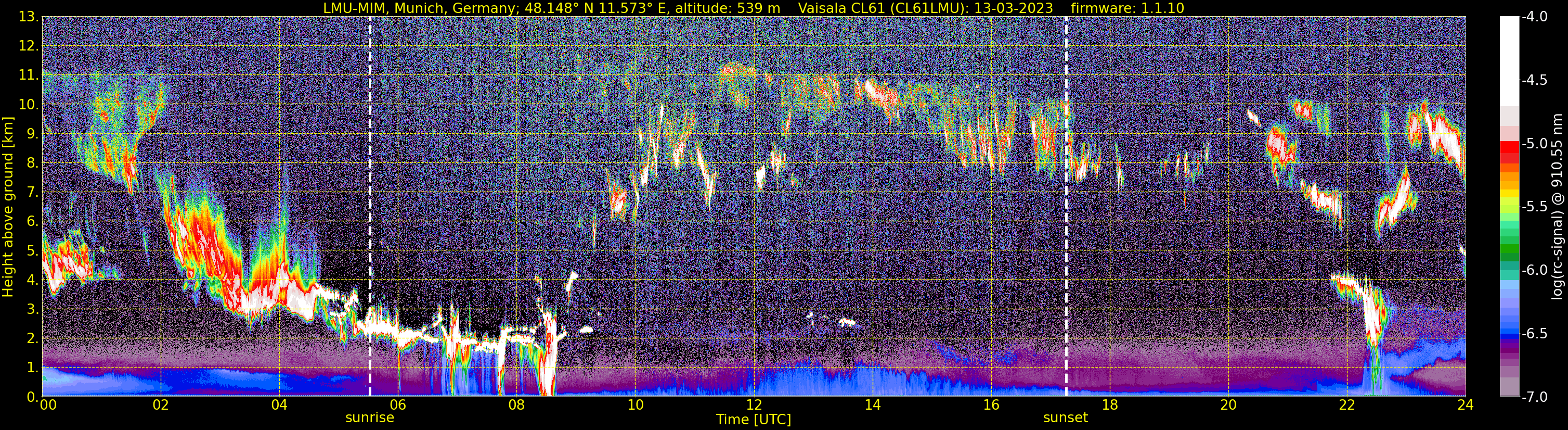The width and height of the screenshot is (1568, 430).
Task: Click the x-axis tick label '14'
Action: (x=872, y=405)
